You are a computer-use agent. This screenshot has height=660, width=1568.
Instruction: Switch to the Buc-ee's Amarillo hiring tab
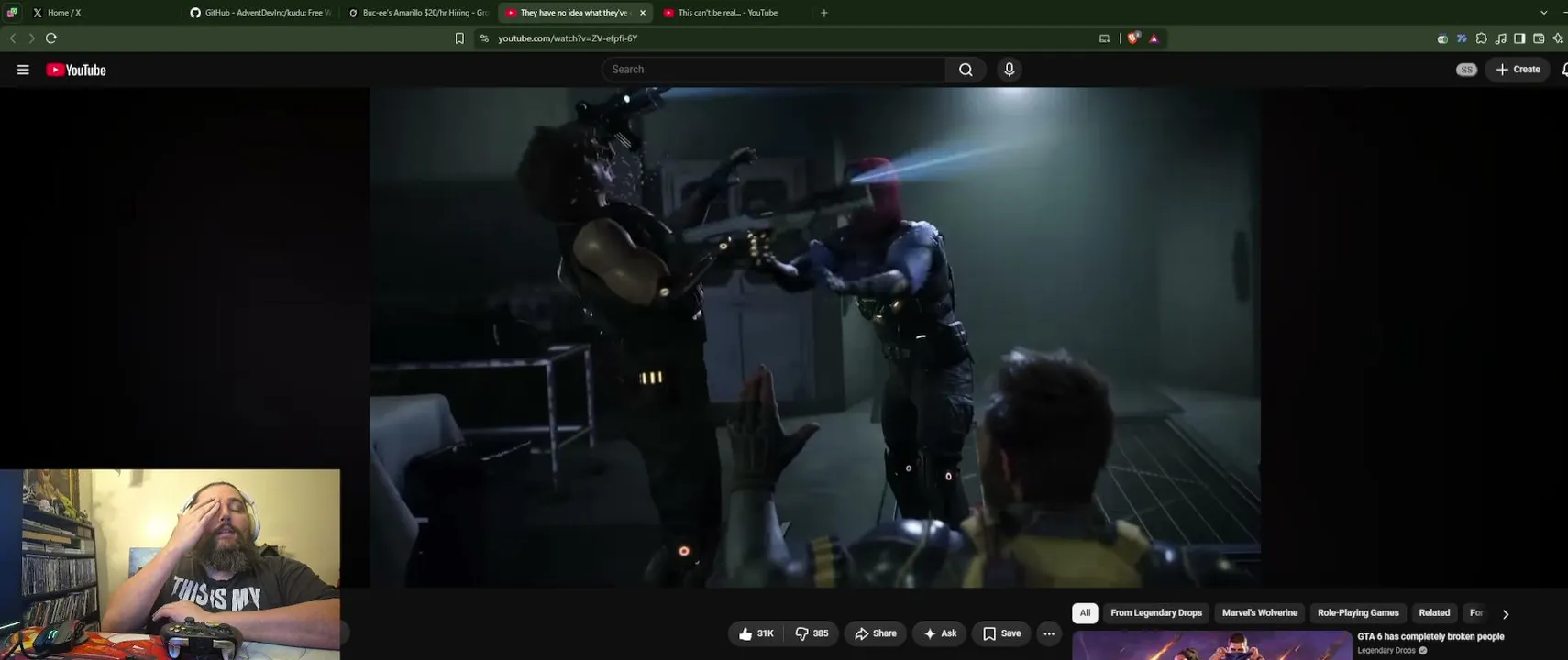[418, 13]
